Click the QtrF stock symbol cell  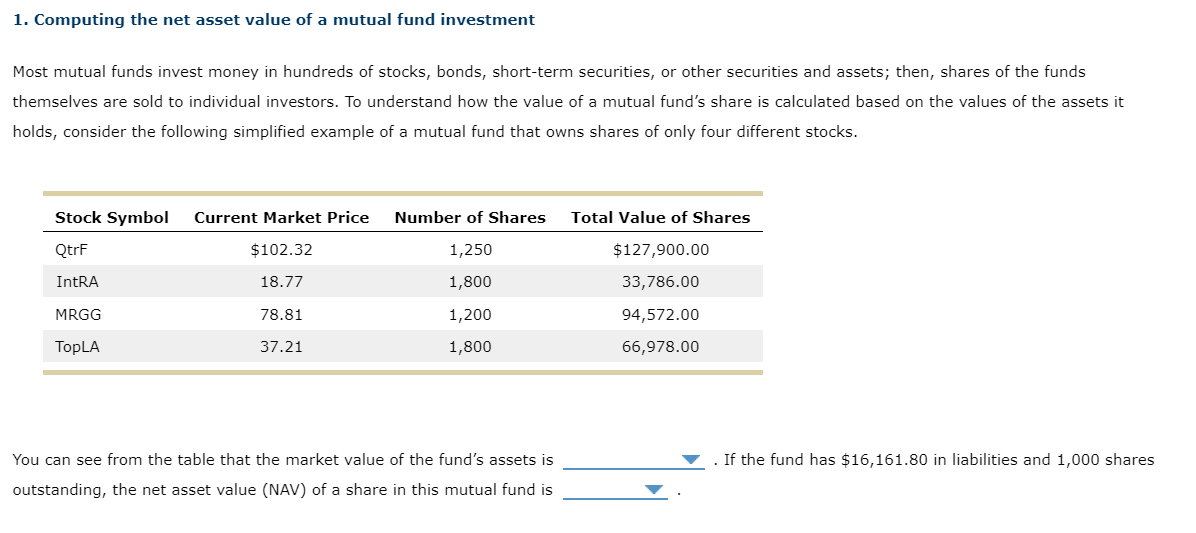(x=65, y=250)
